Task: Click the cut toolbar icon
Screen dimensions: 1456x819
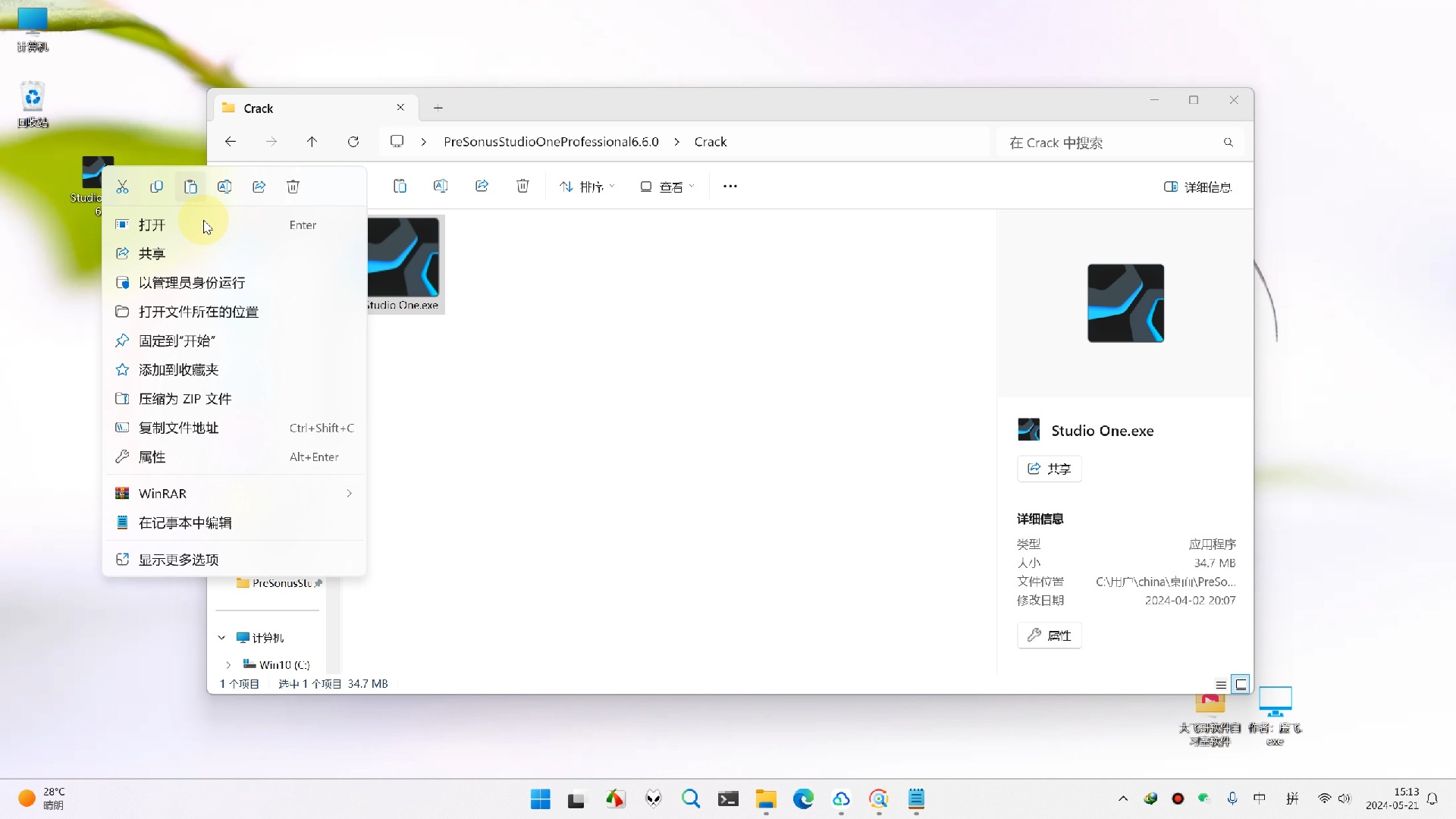Action: click(122, 186)
